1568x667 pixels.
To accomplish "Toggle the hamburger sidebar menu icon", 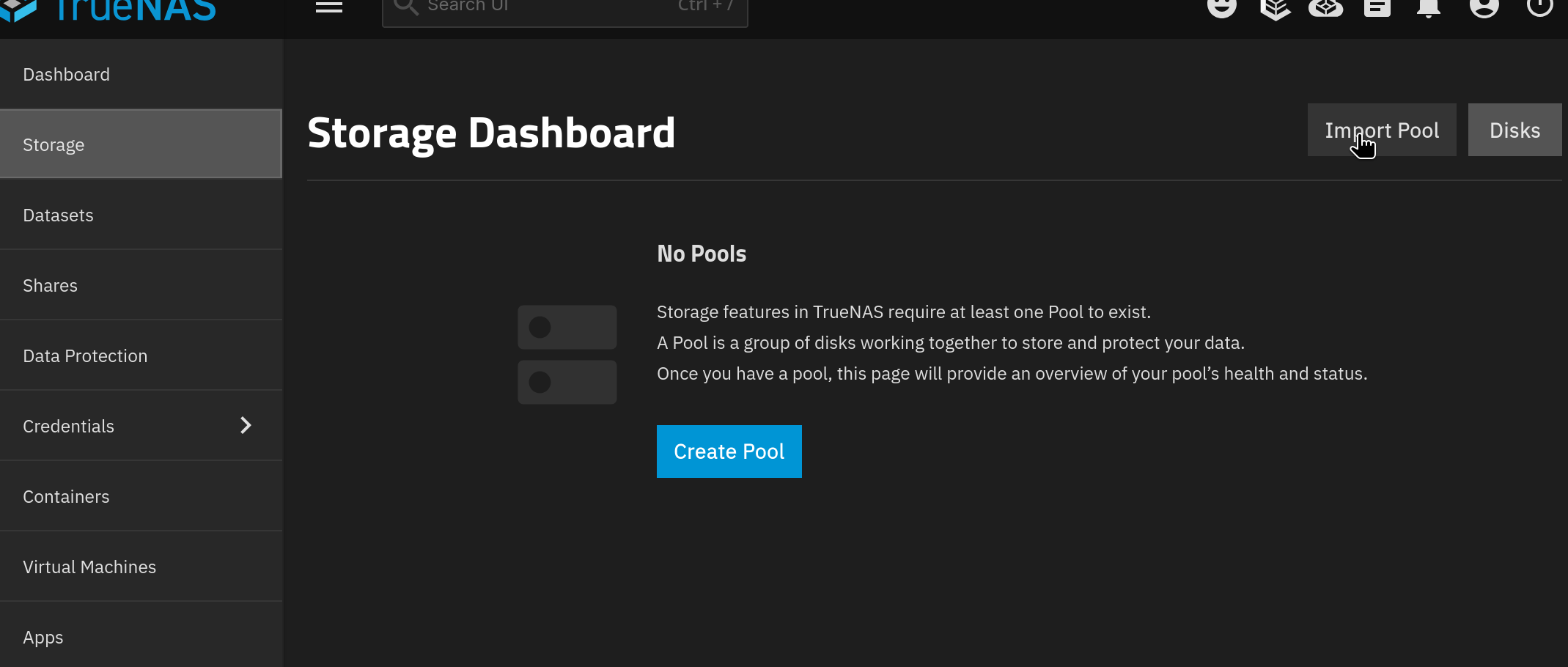I will pos(329,6).
